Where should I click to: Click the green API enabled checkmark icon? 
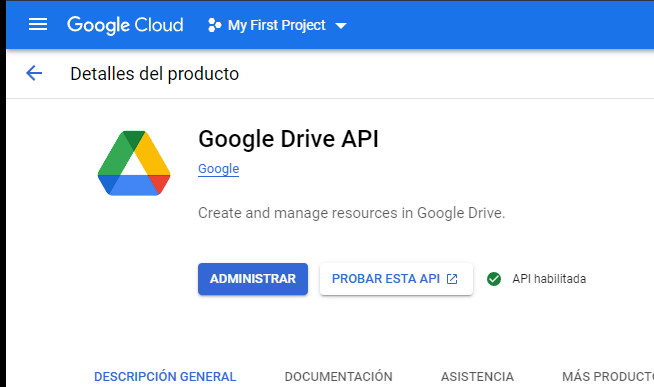point(494,279)
